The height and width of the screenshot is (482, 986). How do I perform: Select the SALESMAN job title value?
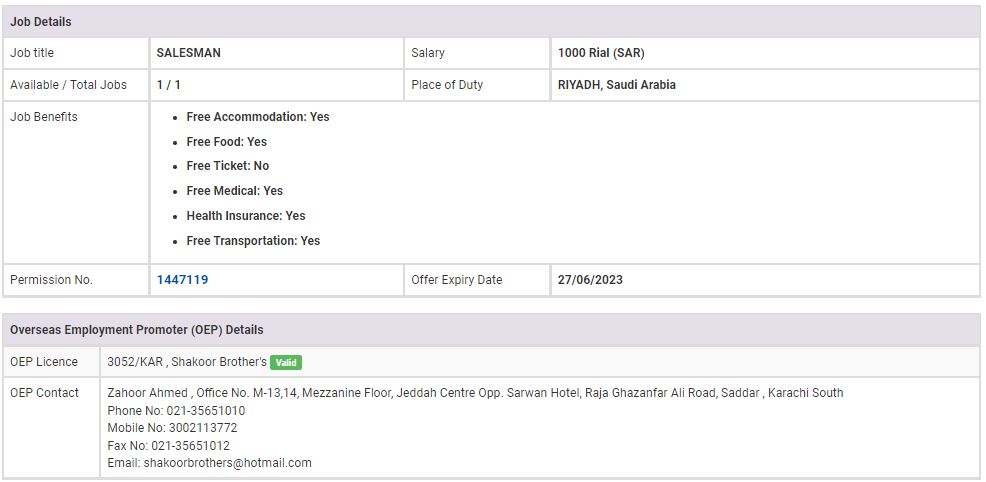coord(189,53)
